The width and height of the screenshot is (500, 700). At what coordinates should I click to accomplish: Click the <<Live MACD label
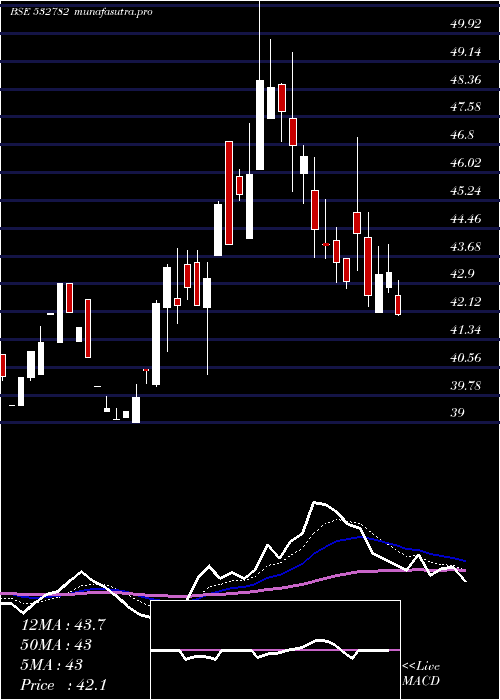421,674
